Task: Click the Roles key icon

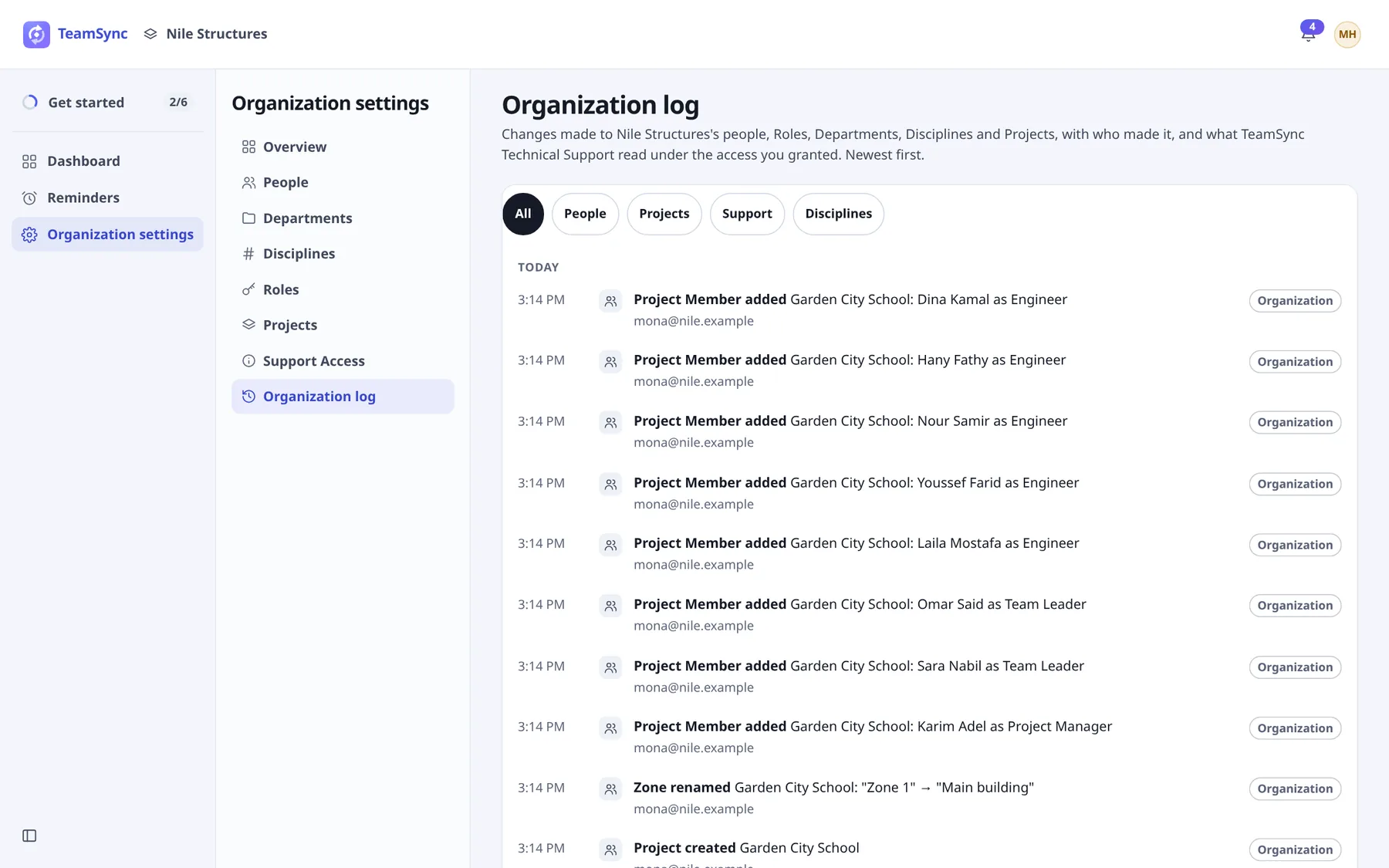Action: click(248, 289)
